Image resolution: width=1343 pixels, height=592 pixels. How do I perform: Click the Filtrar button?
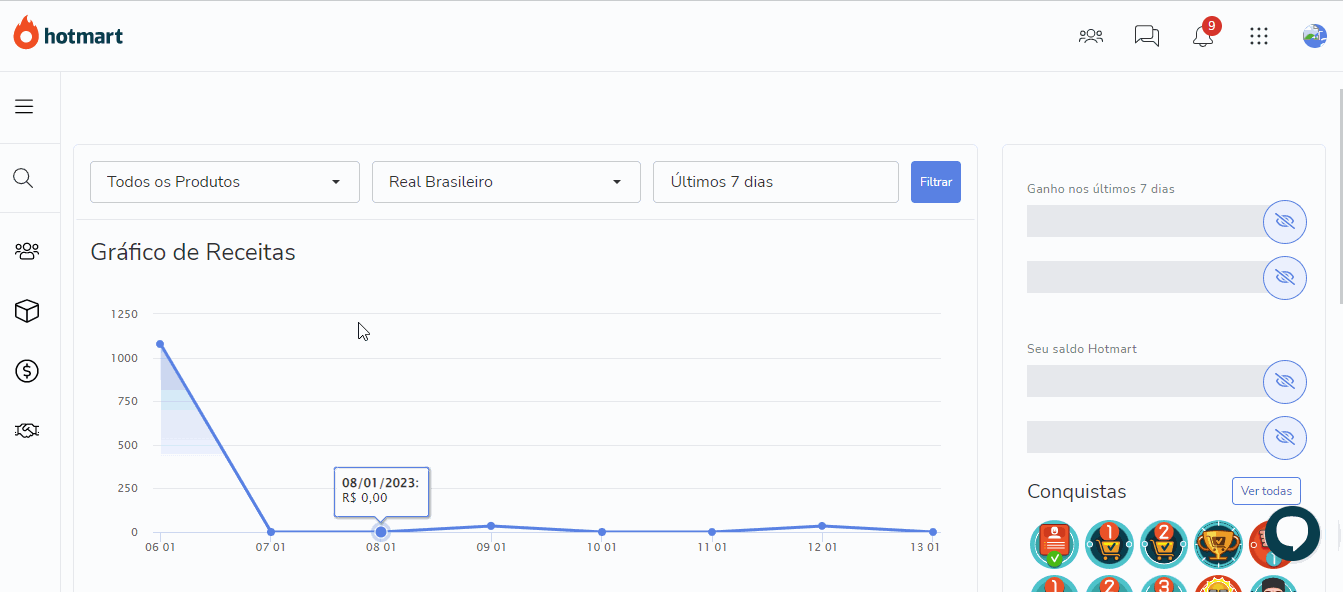point(936,182)
